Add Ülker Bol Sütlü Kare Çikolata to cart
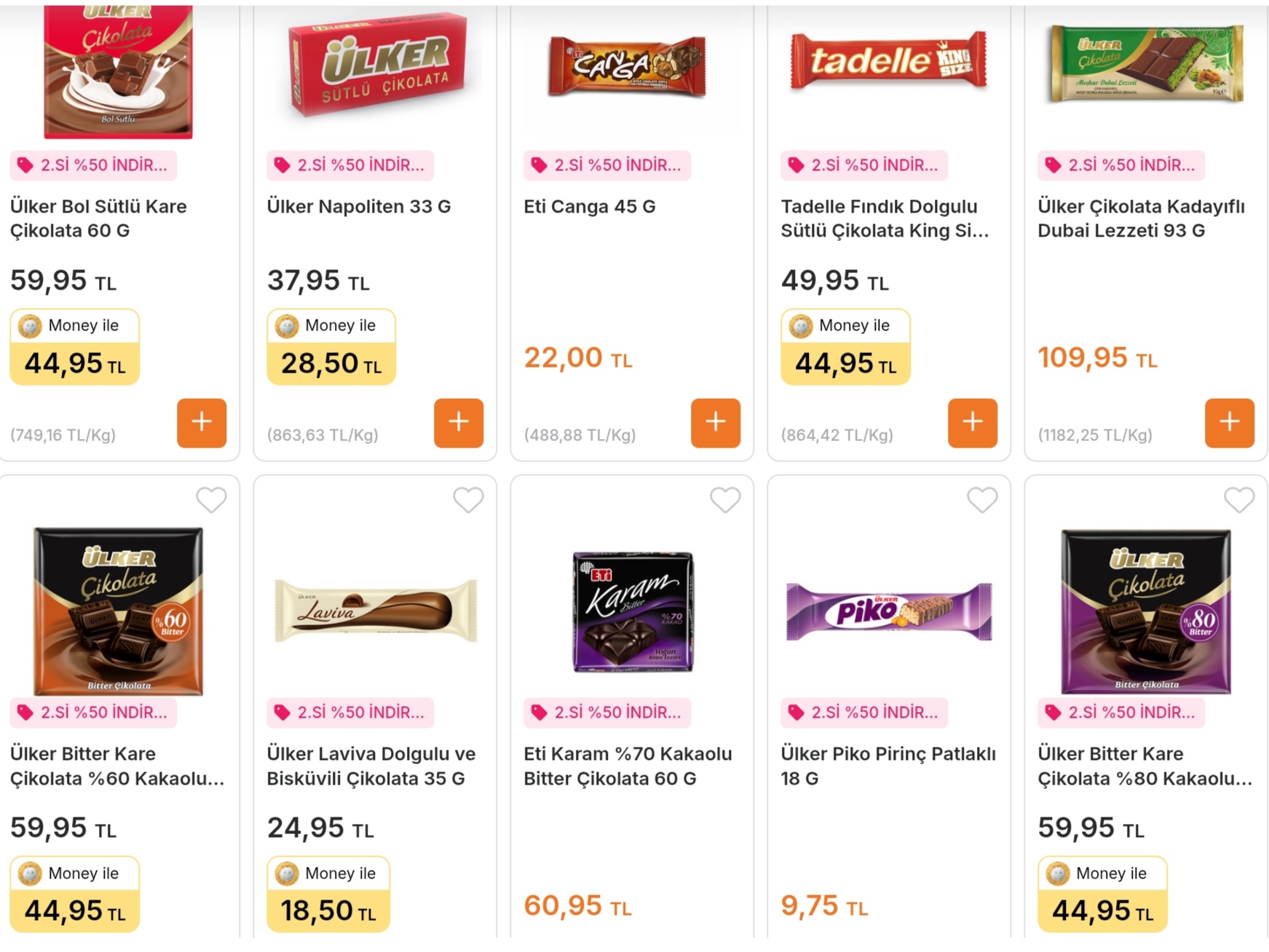This screenshot has width=1269, height=952. click(202, 422)
